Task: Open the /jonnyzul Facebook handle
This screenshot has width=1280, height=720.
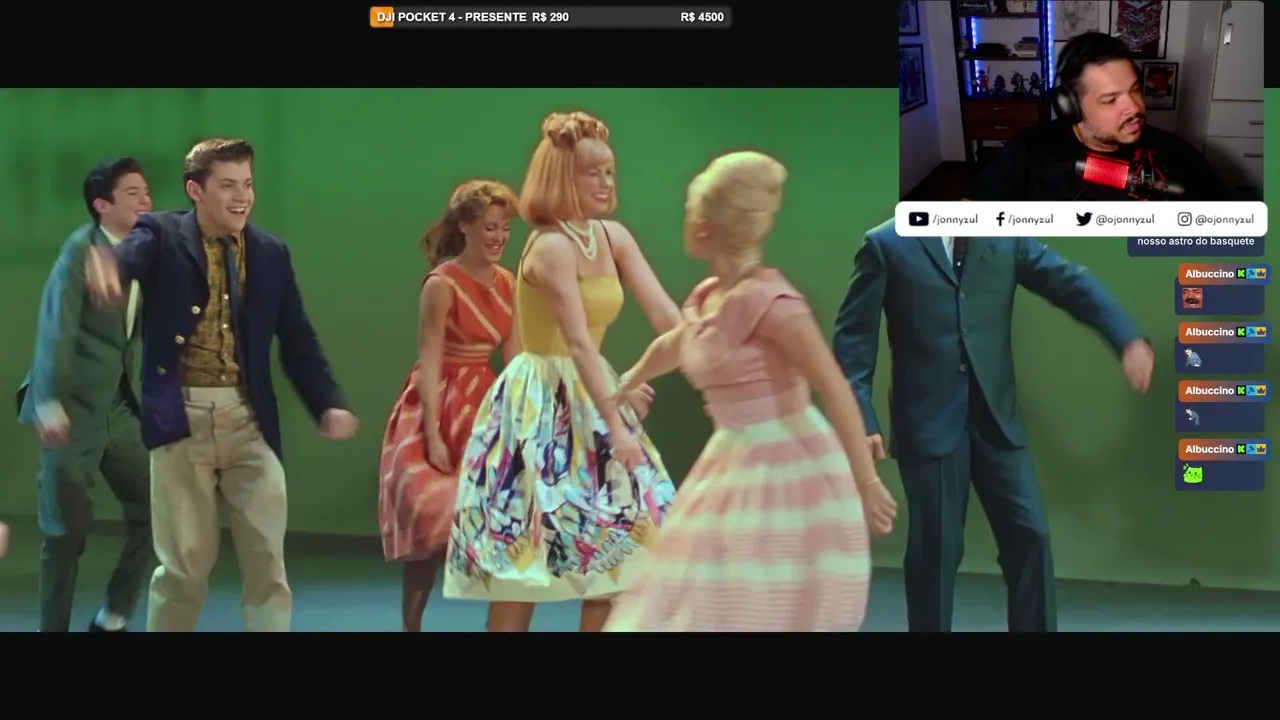Action: pyautogui.click(x=1030, y=219)
